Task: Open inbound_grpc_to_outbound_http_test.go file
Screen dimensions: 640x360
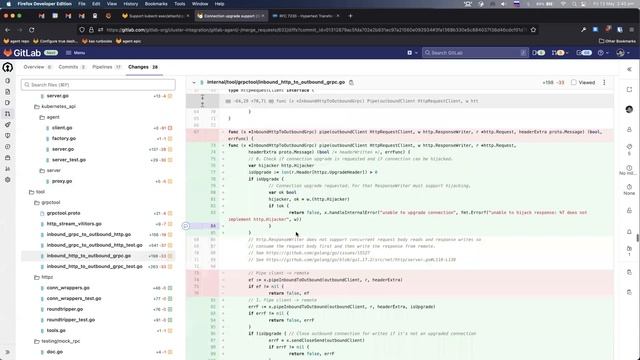Action: click(x=94, y=245)
